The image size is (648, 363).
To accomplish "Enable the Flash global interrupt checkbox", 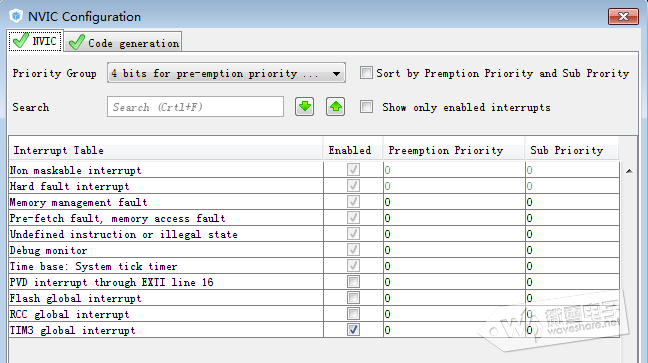I will [x=353, y=298].
